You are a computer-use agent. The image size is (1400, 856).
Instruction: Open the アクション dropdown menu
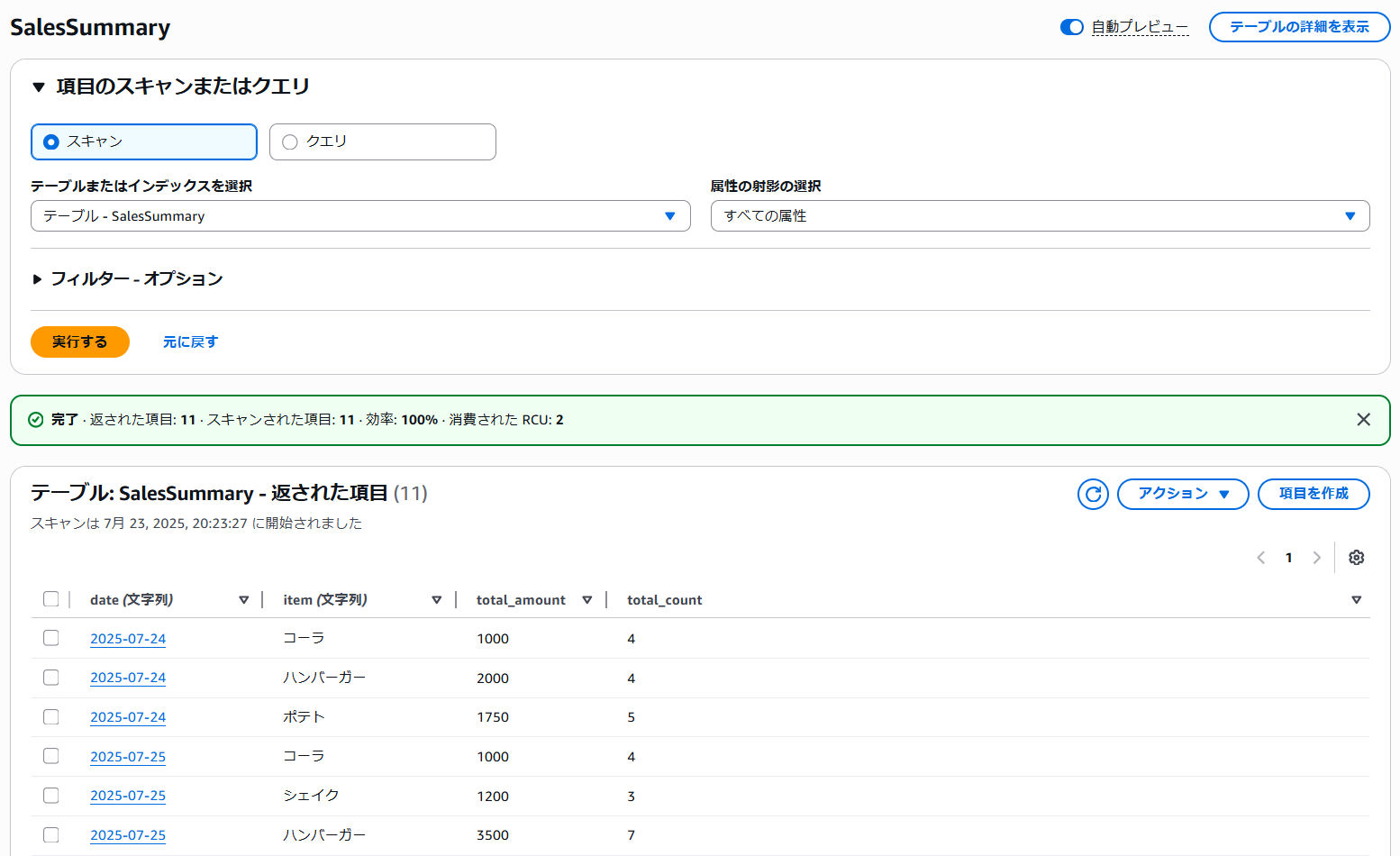click(x=1183, y=494)
